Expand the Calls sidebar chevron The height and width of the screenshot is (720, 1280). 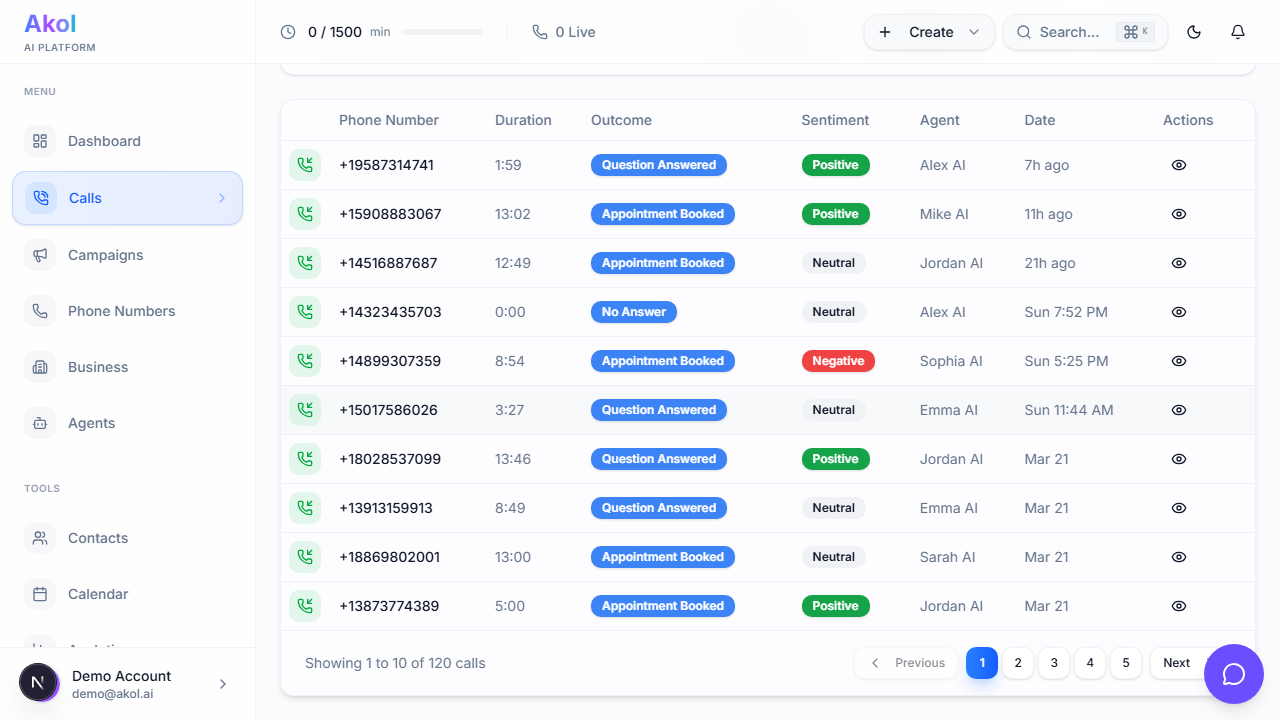click(x=222, y=198)
